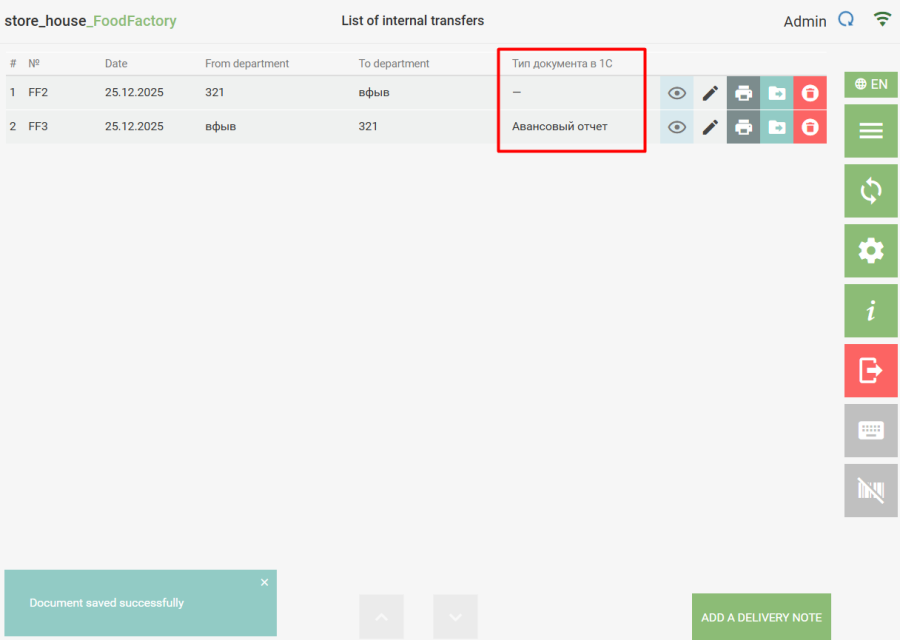This screenshot has width=900, height=640.
Task: Print transfer document FF3
Action: [x=743, y=127]
